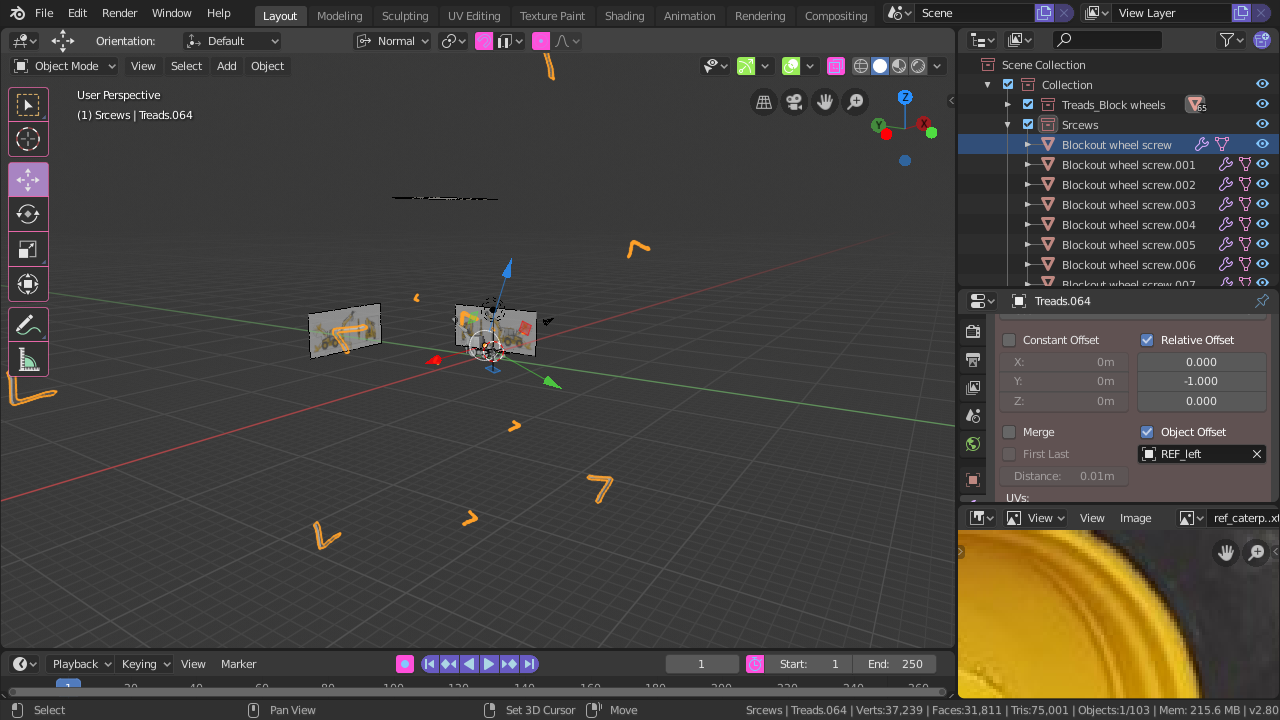Click the viewport pan hand icon

point(825,102)
